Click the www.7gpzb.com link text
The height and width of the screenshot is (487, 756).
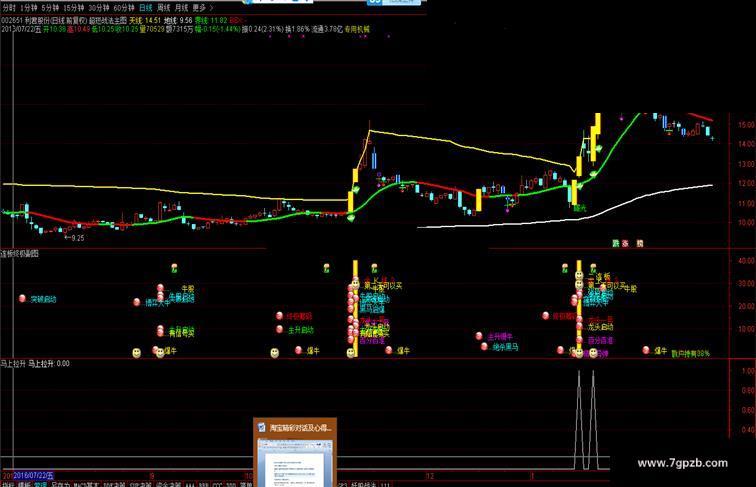(683, 463)
